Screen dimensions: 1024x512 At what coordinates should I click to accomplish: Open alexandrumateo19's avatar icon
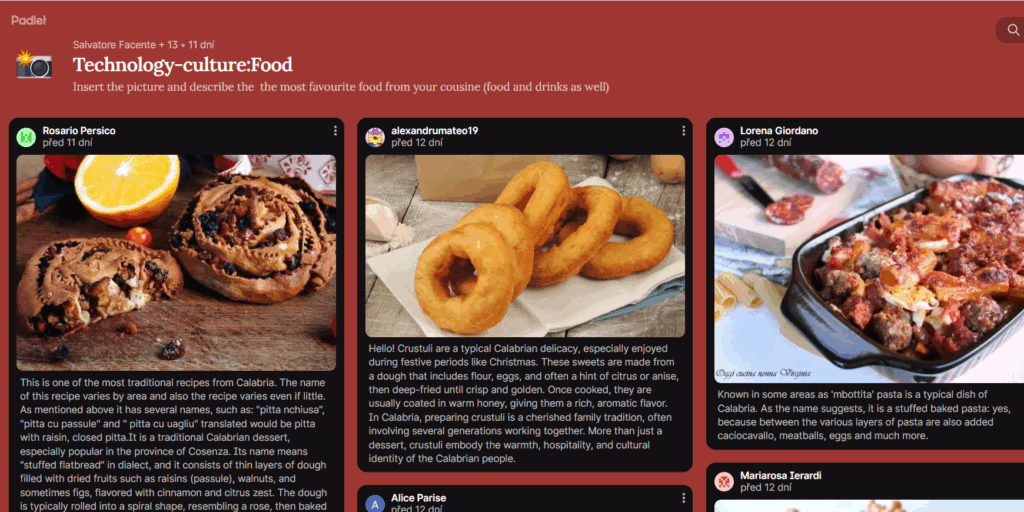tap(375, 137)
